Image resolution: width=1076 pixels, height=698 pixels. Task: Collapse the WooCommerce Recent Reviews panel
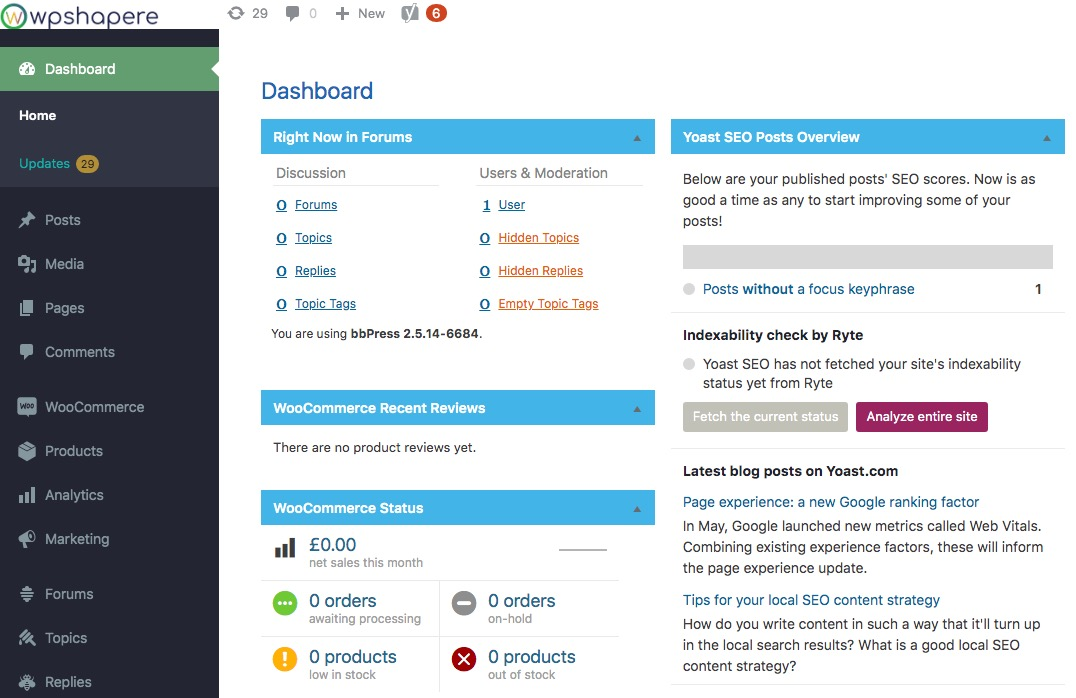pyautogui.click(x=637, y=409)
